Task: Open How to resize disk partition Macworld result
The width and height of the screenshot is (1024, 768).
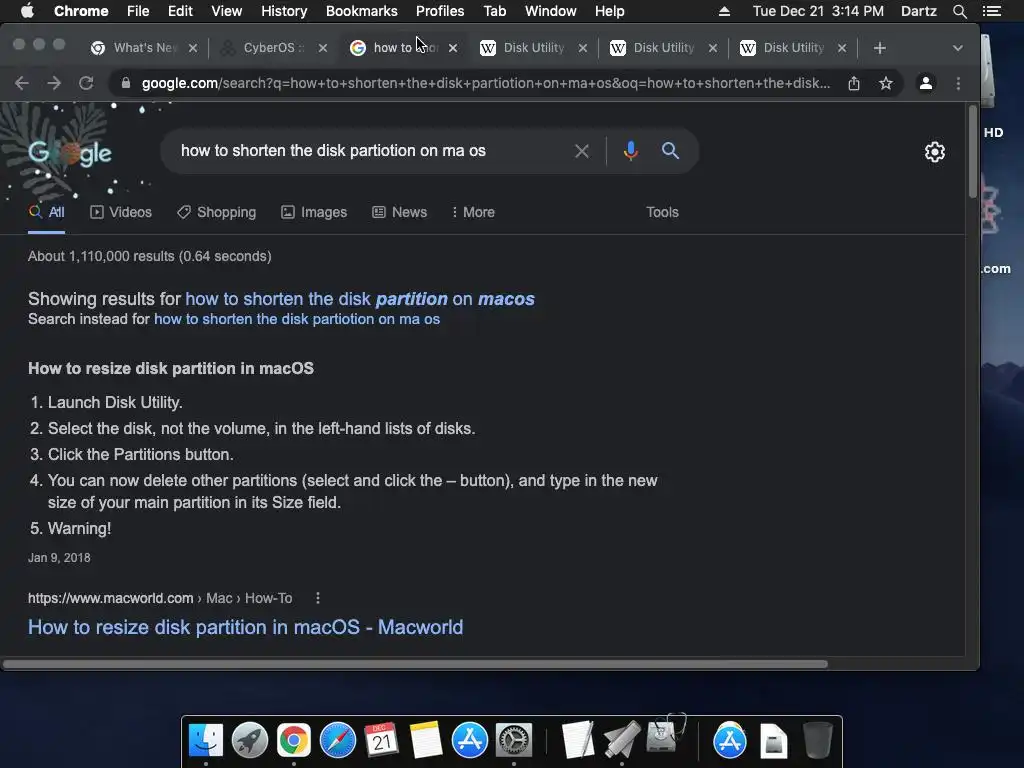Action: pyautogui.click(x=246, y=628)
